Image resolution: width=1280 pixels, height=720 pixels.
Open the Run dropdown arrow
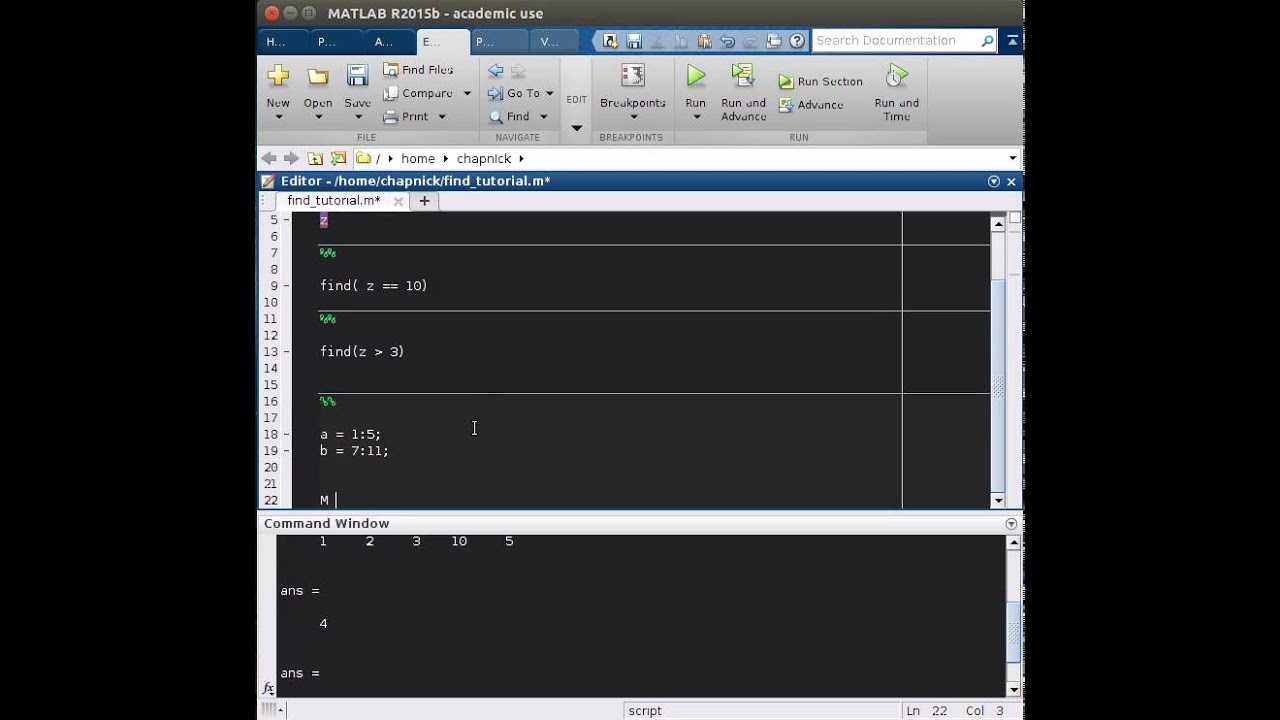[x=696, y=117]
